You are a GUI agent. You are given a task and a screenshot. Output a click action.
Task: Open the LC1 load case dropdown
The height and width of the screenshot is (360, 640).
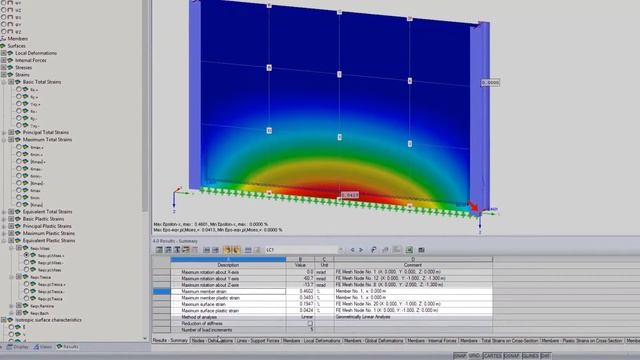[x=340, y=250]
